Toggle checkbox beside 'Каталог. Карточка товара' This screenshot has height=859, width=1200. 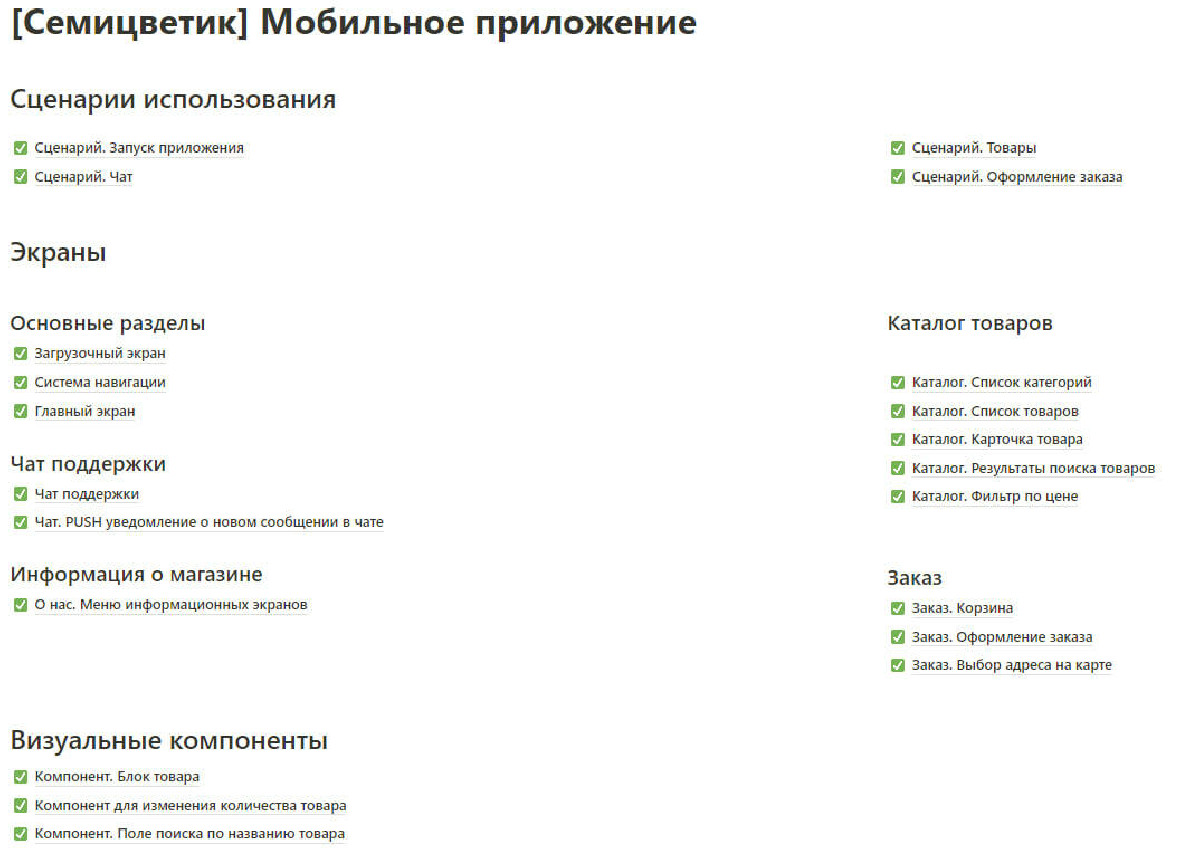pyautogui.click(x=897, y=439)
